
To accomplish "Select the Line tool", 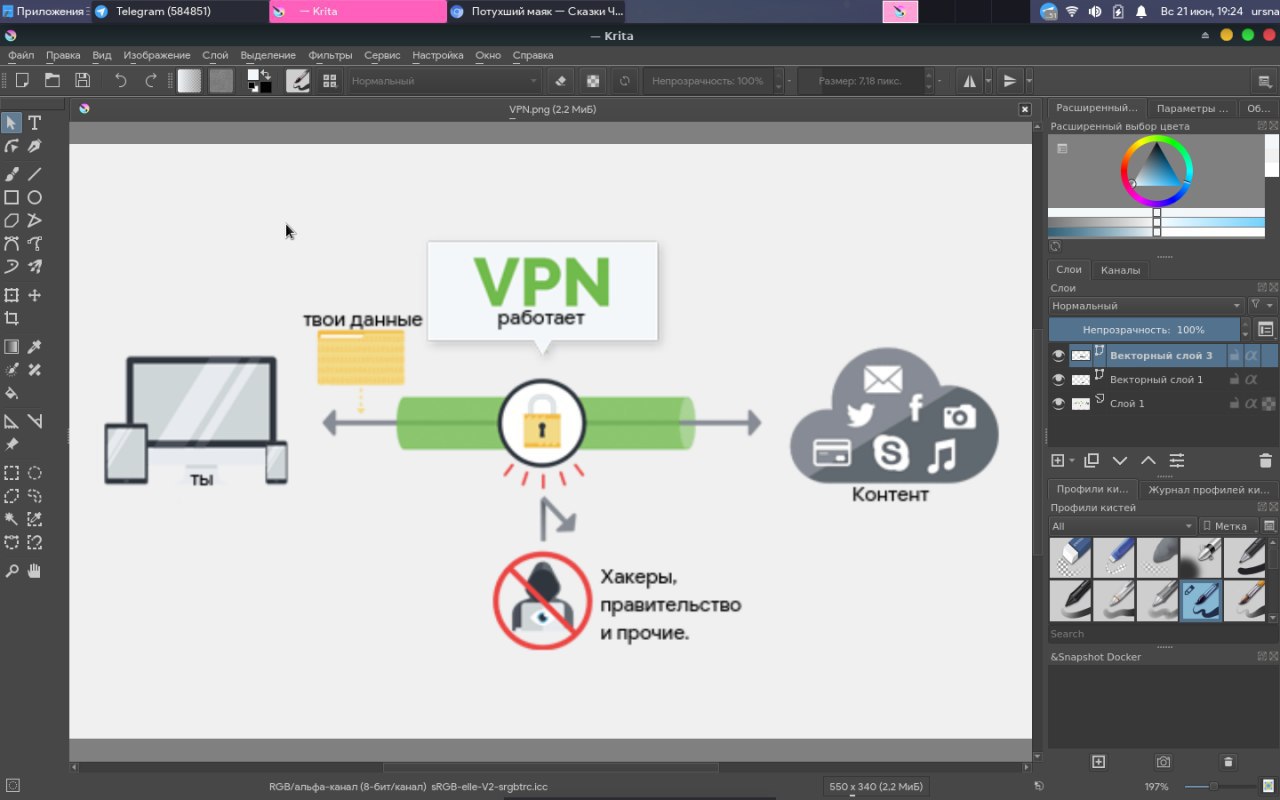I will (x=34, y=174).
